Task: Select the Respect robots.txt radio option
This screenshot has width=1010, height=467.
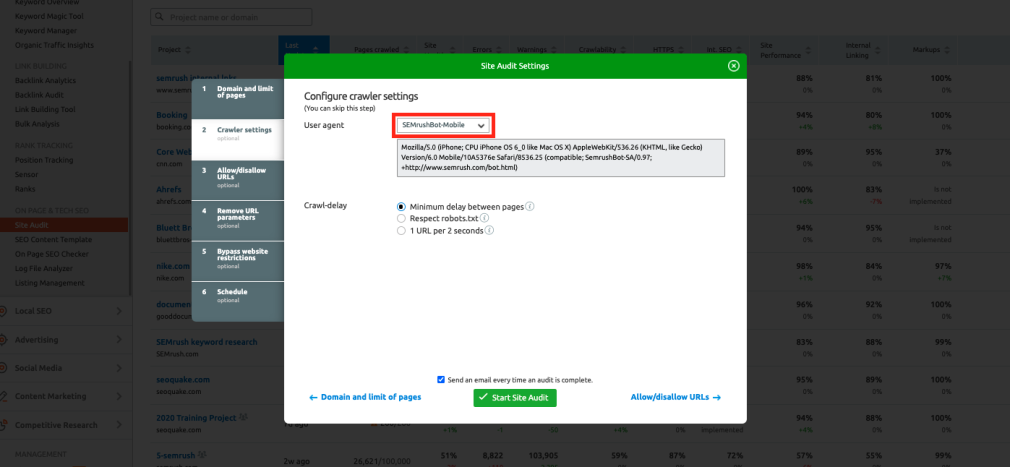Action: [x=402, y=218]
